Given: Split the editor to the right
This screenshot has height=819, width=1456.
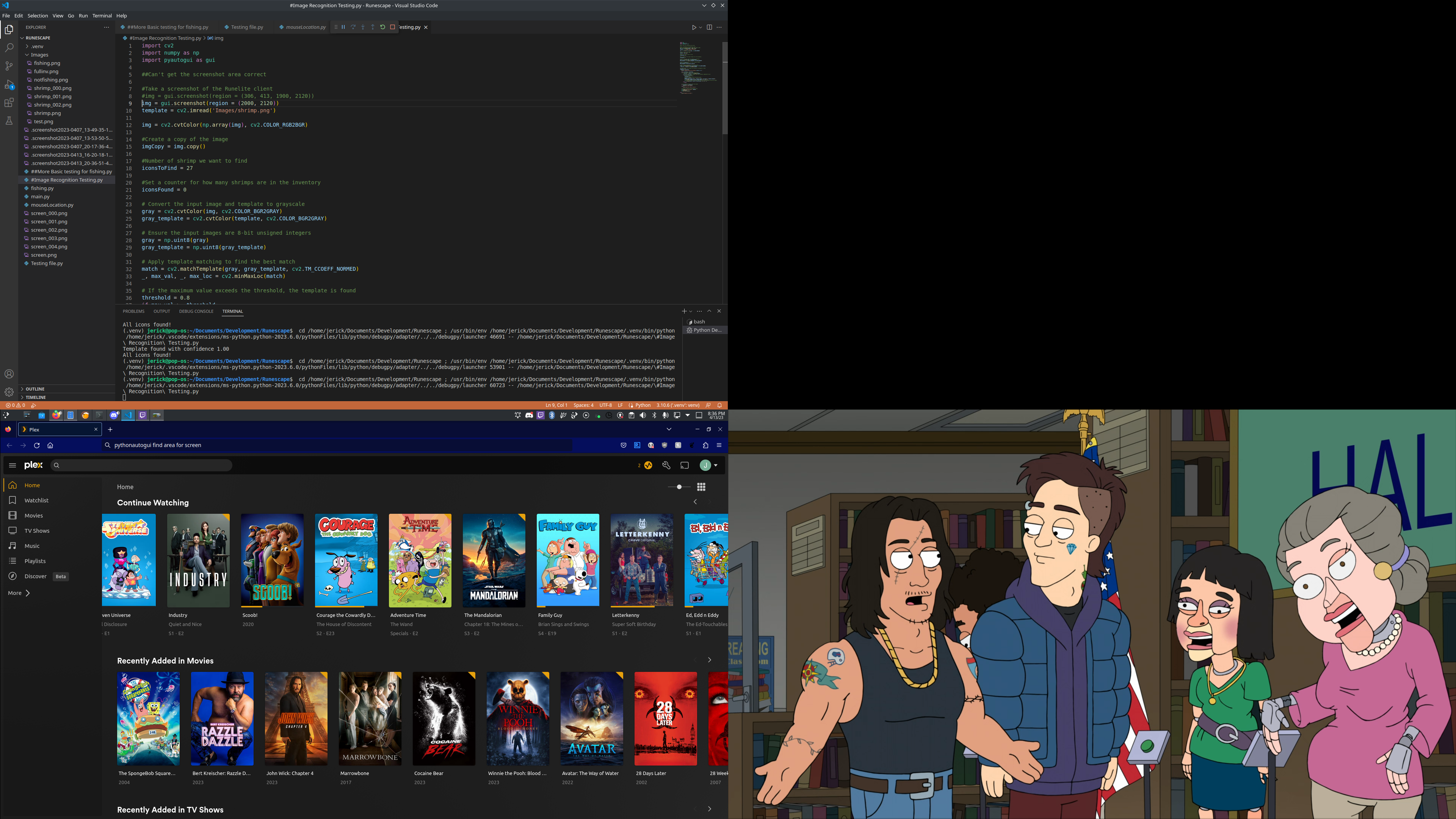Looking at the screenshot, I should [x=709, y=27].
